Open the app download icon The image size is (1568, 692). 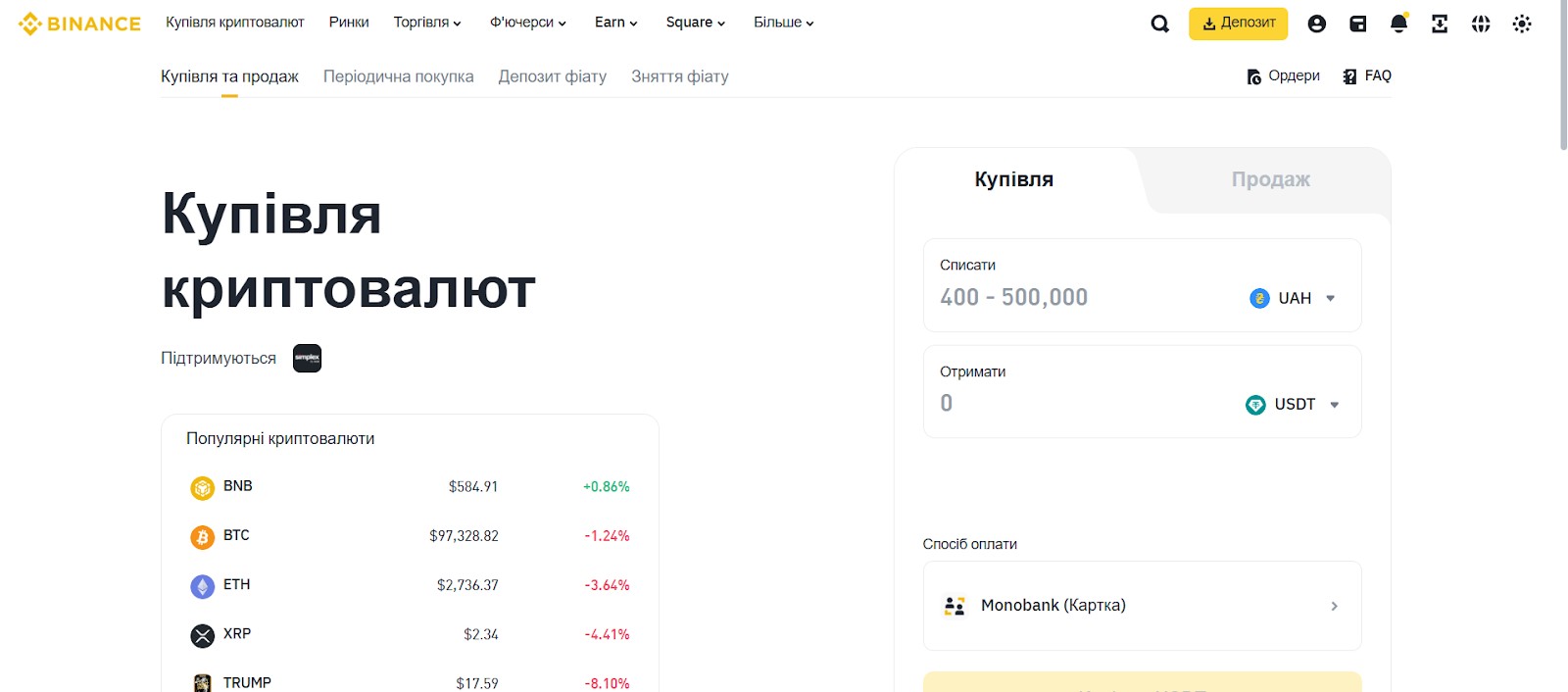click(x=1440, y=24)
